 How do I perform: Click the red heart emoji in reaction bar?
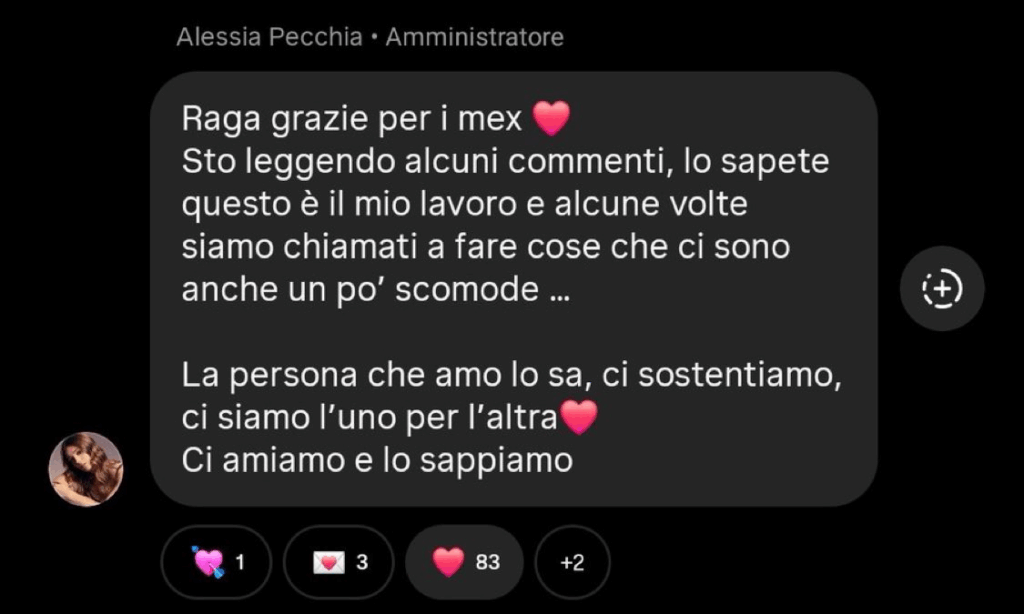(448, 562)
